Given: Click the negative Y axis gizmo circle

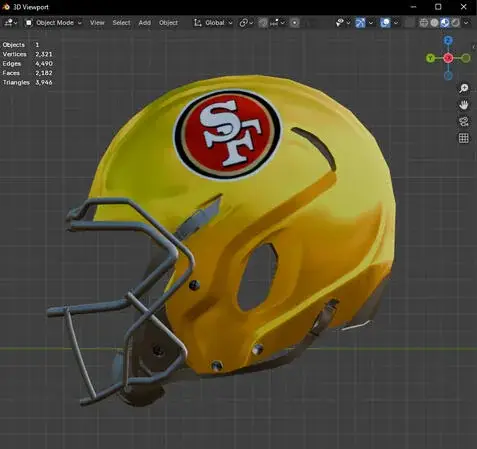Looking at the screenshot, I should [x=466, y=58].
